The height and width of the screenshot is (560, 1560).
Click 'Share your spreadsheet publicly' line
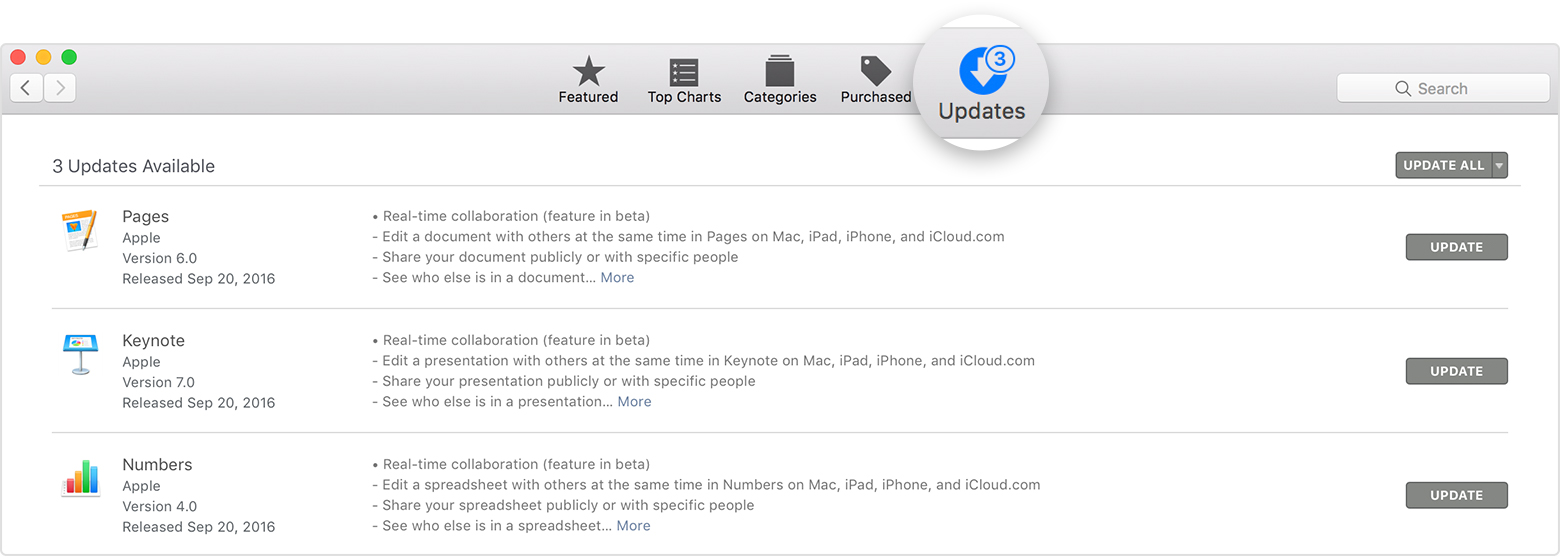(563, 505)
